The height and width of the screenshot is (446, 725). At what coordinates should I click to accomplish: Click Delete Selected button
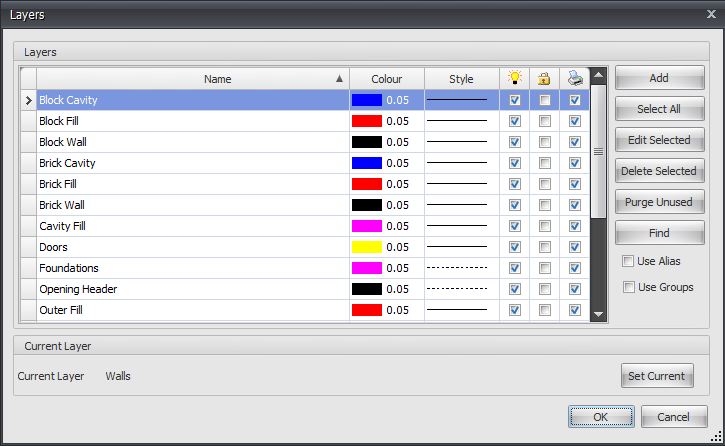[x=659, y=171]
